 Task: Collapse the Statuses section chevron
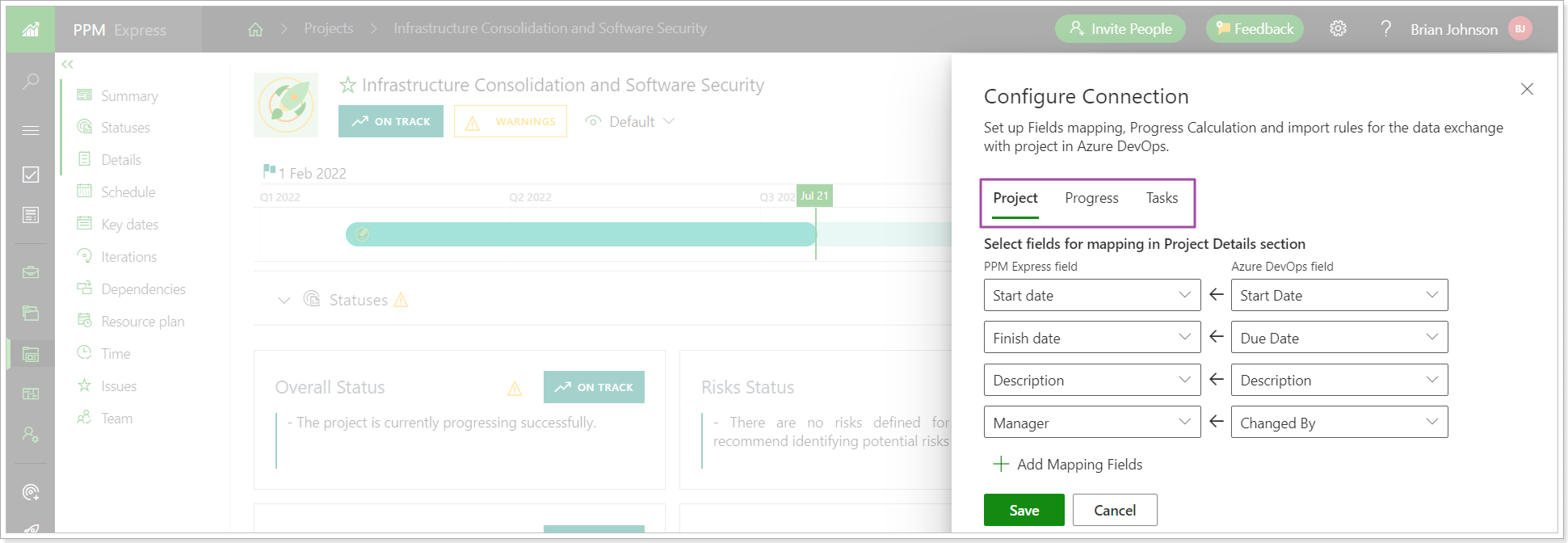284,300
